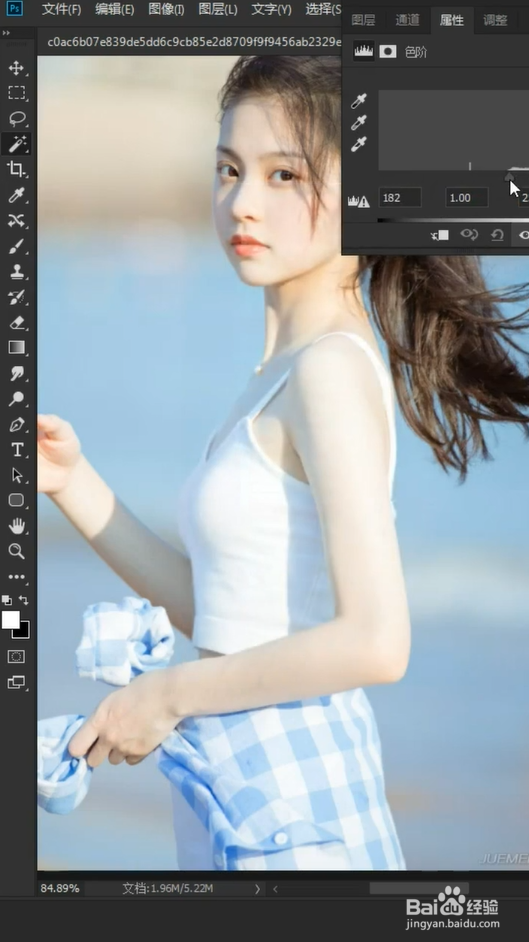
Task: Open the 编辑(E) menu
Action: 114,10
